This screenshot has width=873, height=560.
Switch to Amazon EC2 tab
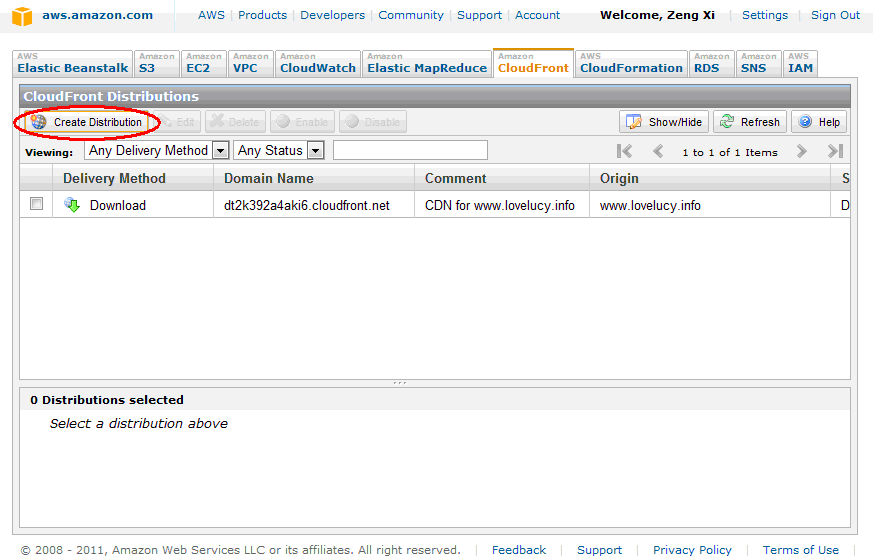click(204, 63)
